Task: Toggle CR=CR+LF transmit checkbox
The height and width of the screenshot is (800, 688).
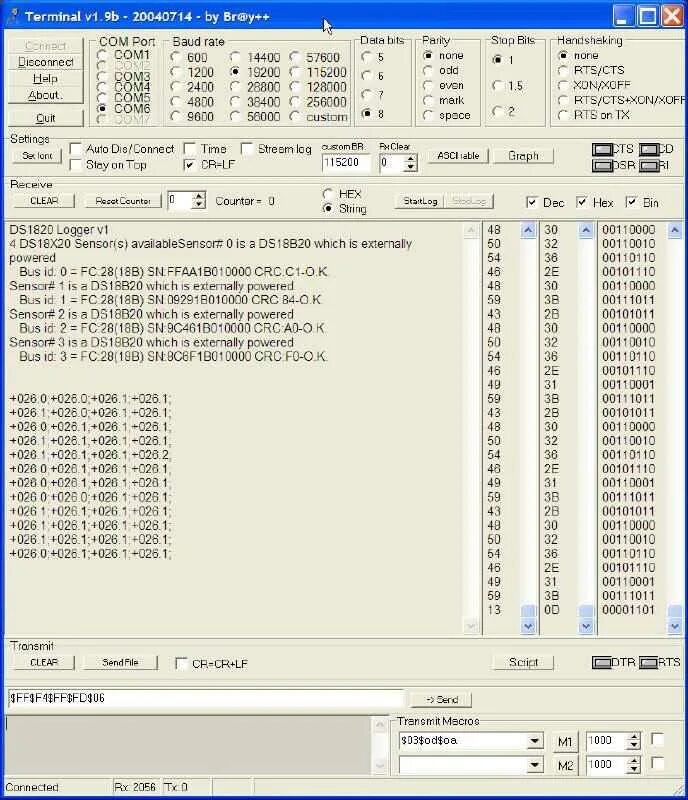Action: point(181,663)
